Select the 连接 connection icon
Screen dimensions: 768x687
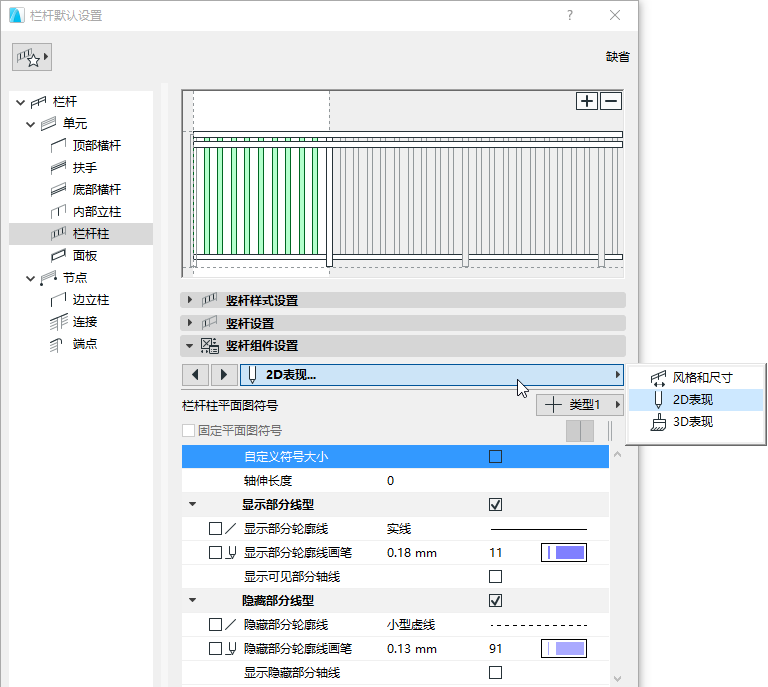(x=58, y=322)
